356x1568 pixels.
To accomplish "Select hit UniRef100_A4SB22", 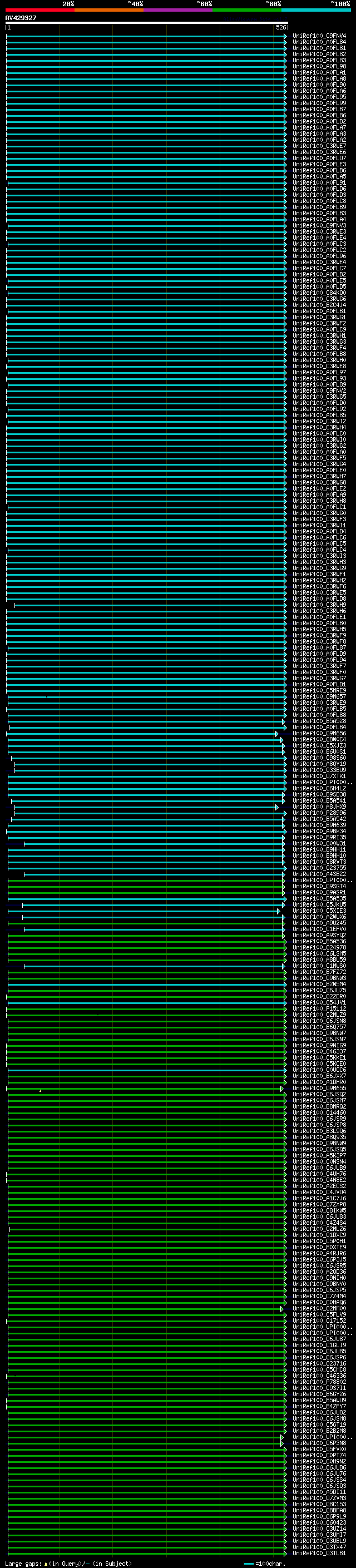I will 319,874.
